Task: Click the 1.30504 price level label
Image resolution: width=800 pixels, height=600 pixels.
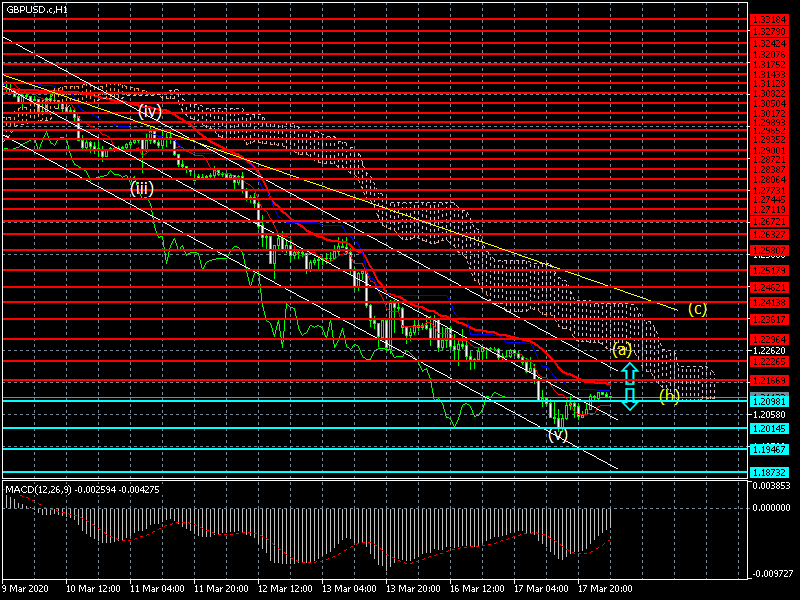Action: 769,104
